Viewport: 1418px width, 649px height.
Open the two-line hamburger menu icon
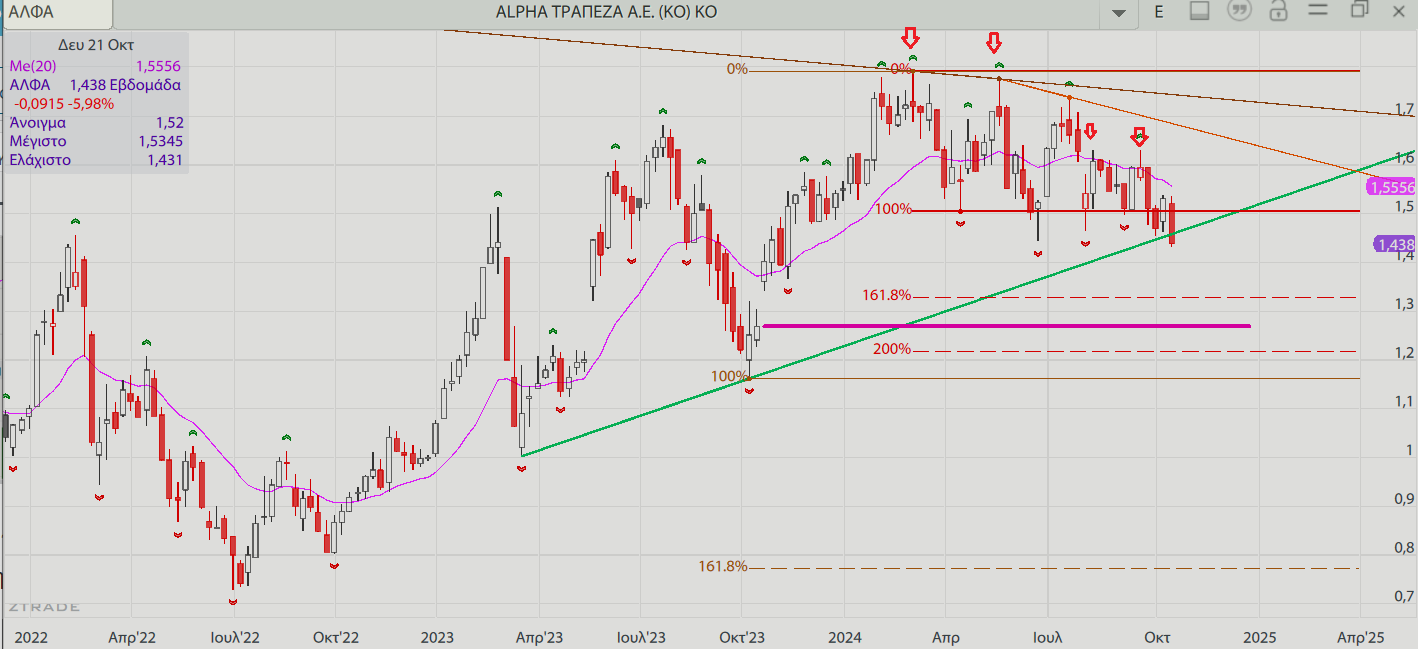click(x=1318, y=11)
